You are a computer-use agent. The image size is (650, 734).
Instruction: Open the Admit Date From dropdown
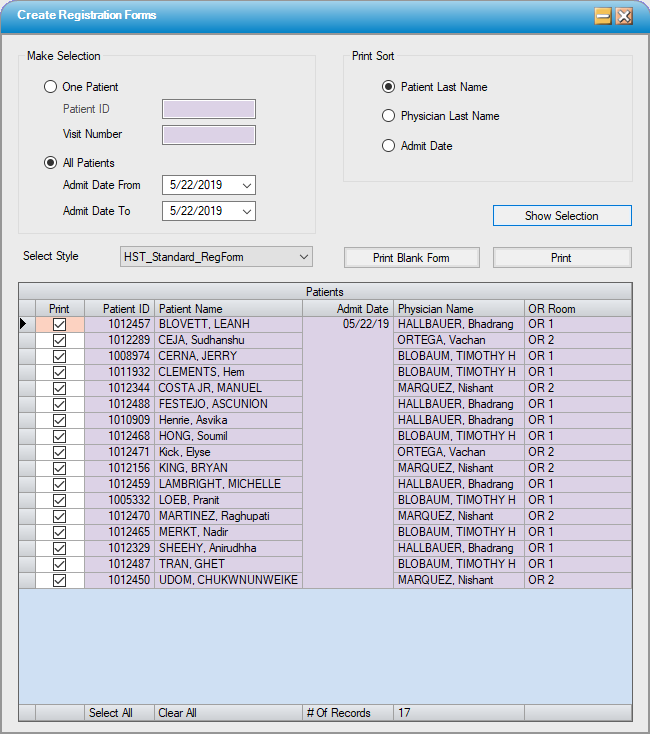[x=247, y=185]
